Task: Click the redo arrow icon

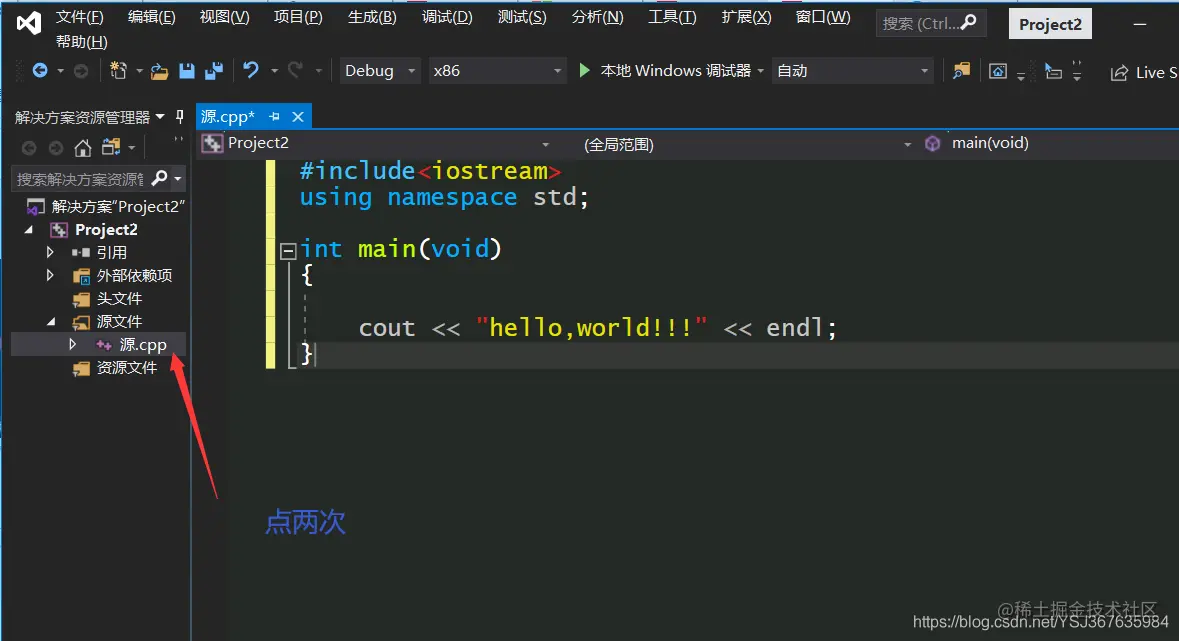Action: pyautogui.click(x=296, y=71)
